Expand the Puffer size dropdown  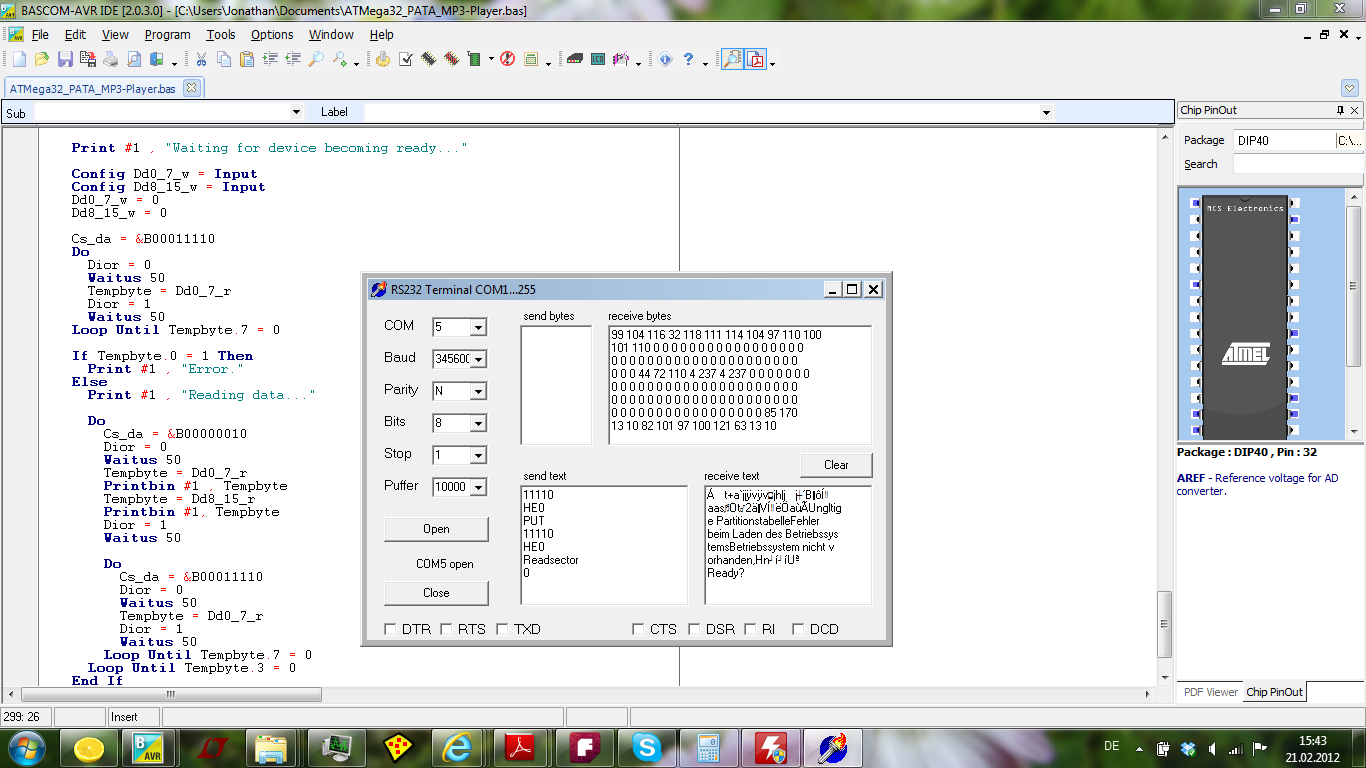pyautogui.click(x=477, y=487)
